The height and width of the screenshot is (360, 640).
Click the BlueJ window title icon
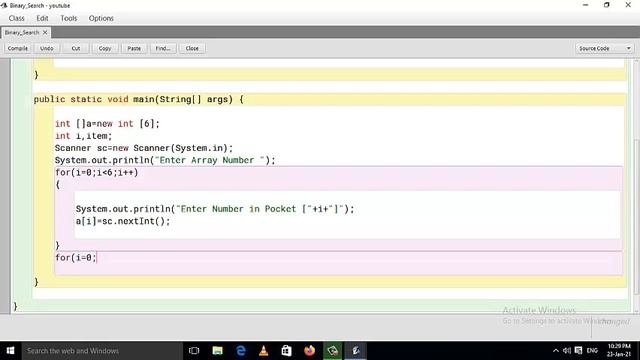click(x=4, y=5)
